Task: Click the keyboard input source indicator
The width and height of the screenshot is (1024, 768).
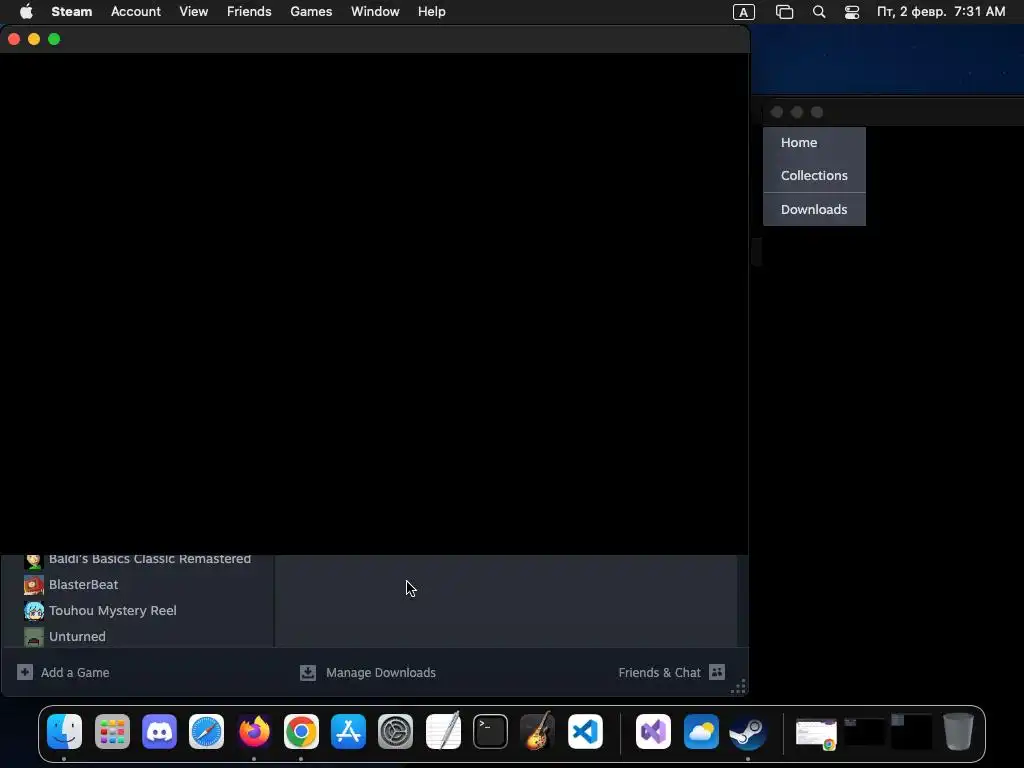Action: pos(744,12)
